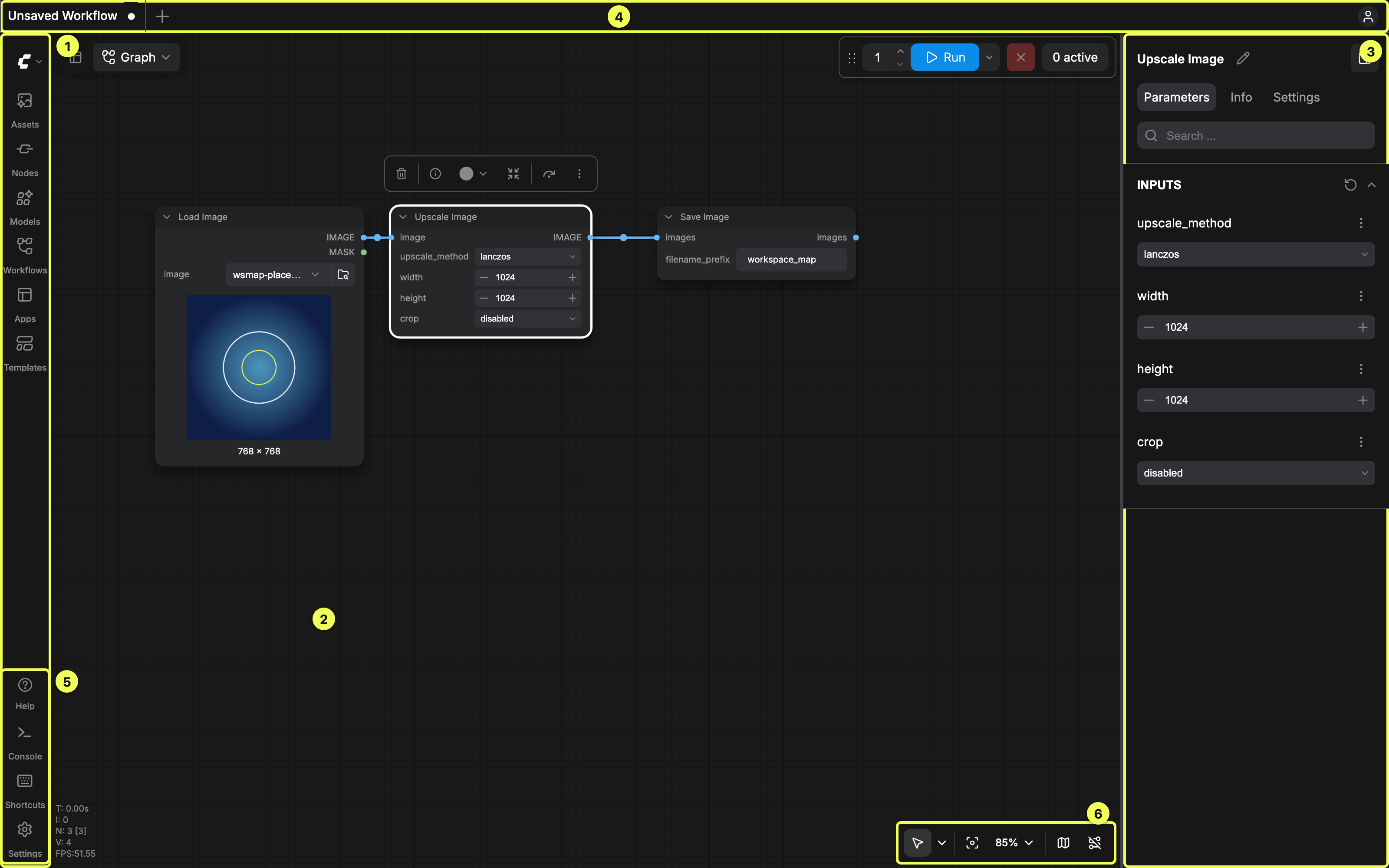Open the Workflows sidebar panel
1389x868 pixels.
coord(25,256)
